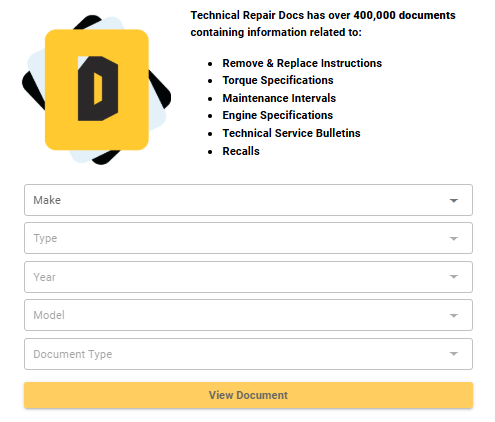
Task: Click Technical Service Bulletins list item
Action: [291, 133]
